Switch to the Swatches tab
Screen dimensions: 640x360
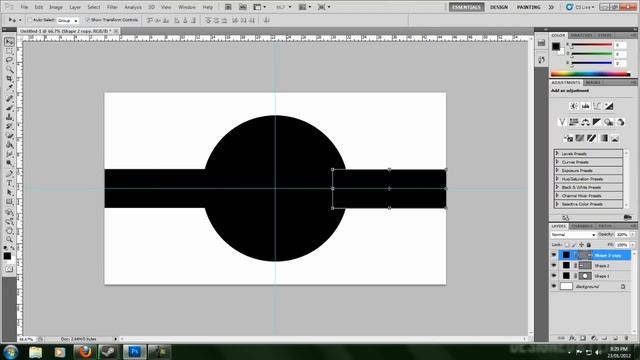[581, 36]
